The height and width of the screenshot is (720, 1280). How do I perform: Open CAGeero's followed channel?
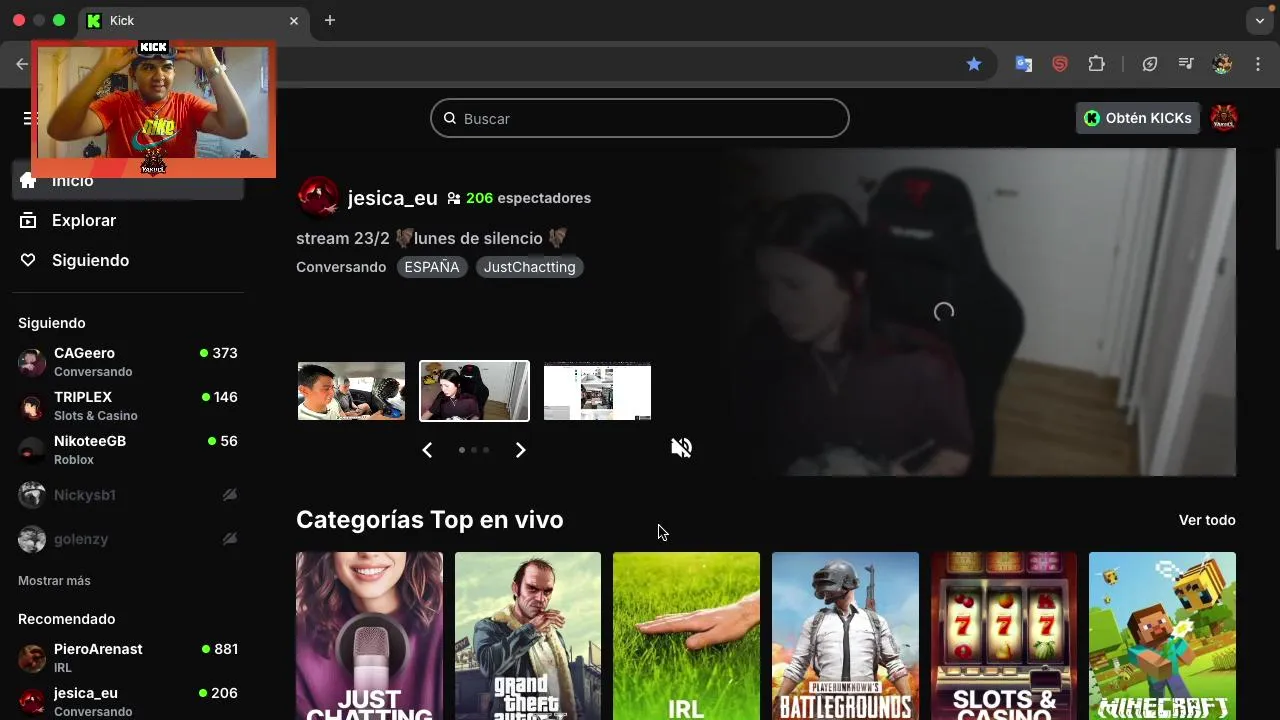point(128,362)
